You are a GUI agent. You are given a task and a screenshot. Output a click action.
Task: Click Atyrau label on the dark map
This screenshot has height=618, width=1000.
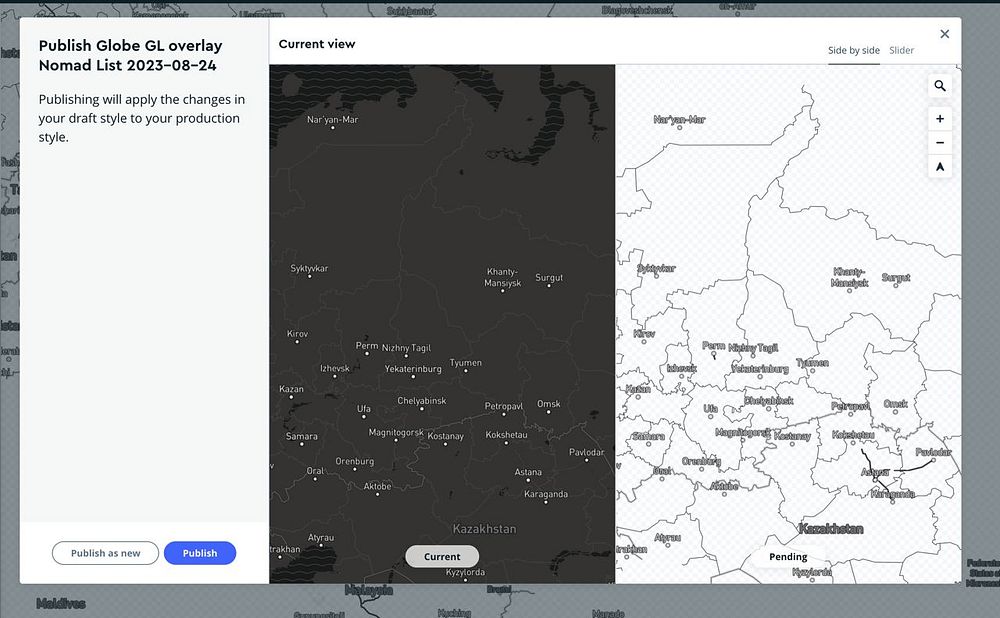click(x=321, y=538)
